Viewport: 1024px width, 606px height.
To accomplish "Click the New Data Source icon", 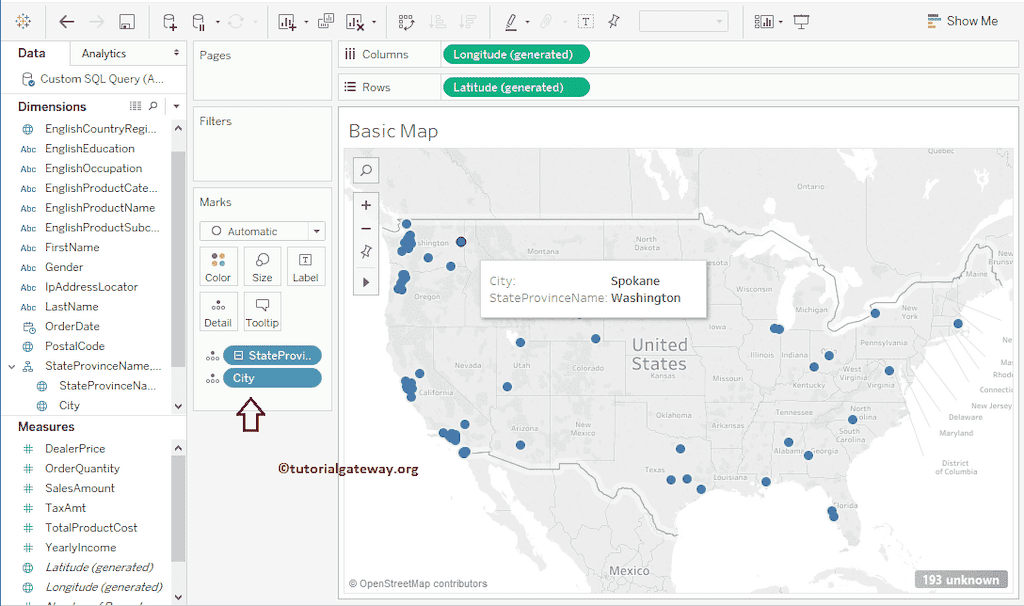I will click(x=169, y=21).
